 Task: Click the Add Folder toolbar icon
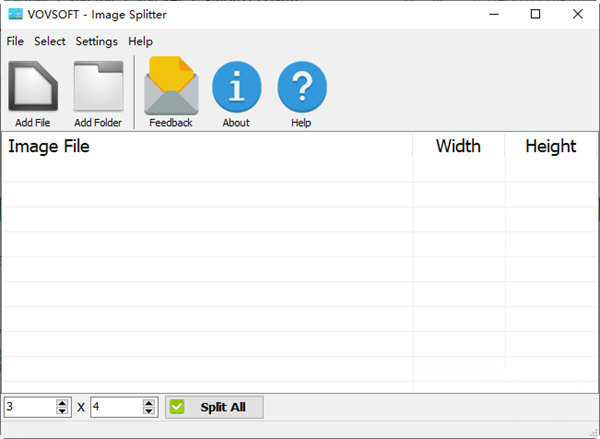[x=98, y=86]
